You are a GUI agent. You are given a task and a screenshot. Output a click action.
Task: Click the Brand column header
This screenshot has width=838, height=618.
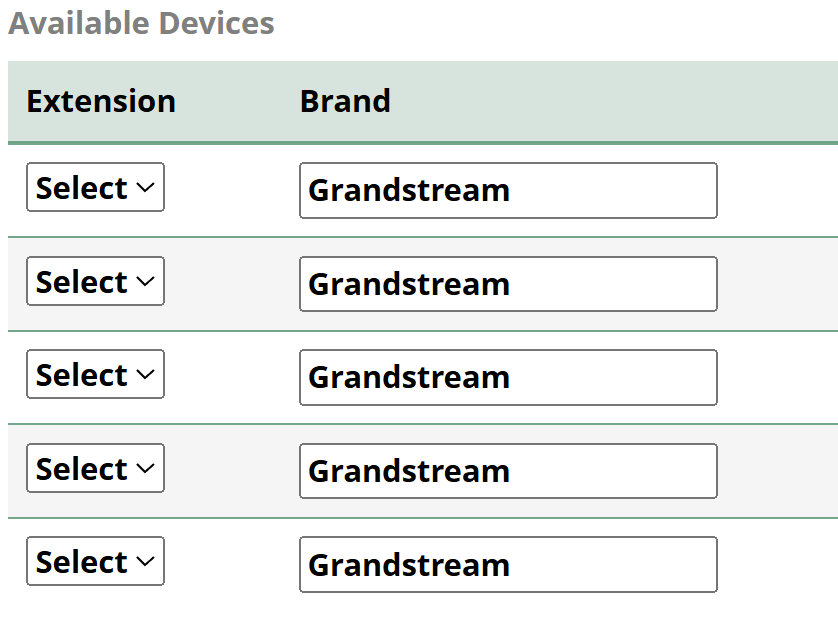[x=345, y=101]
